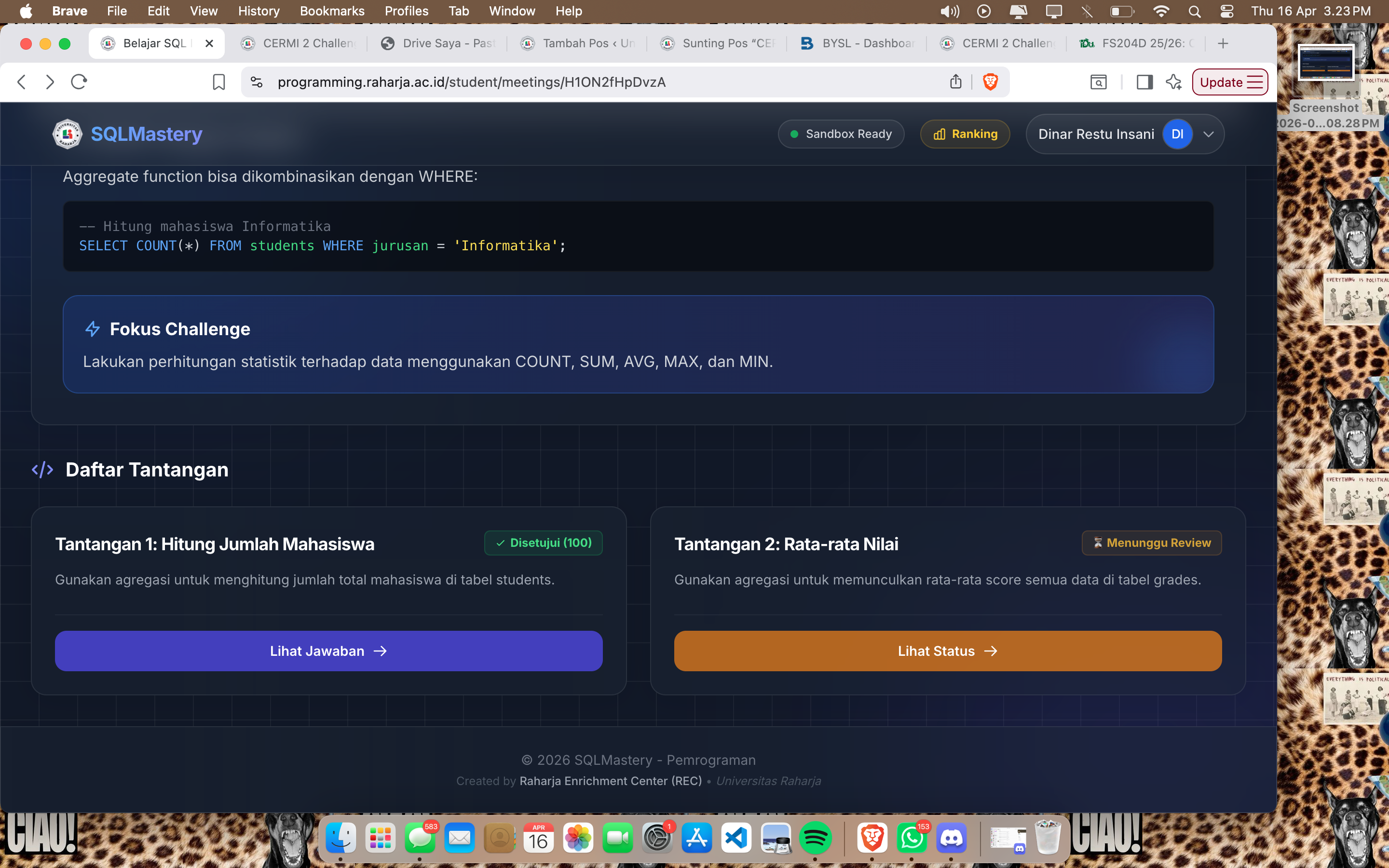This screenshot has width=1389, height=868.
Task: Reload the current page
Action: [79, 82]
